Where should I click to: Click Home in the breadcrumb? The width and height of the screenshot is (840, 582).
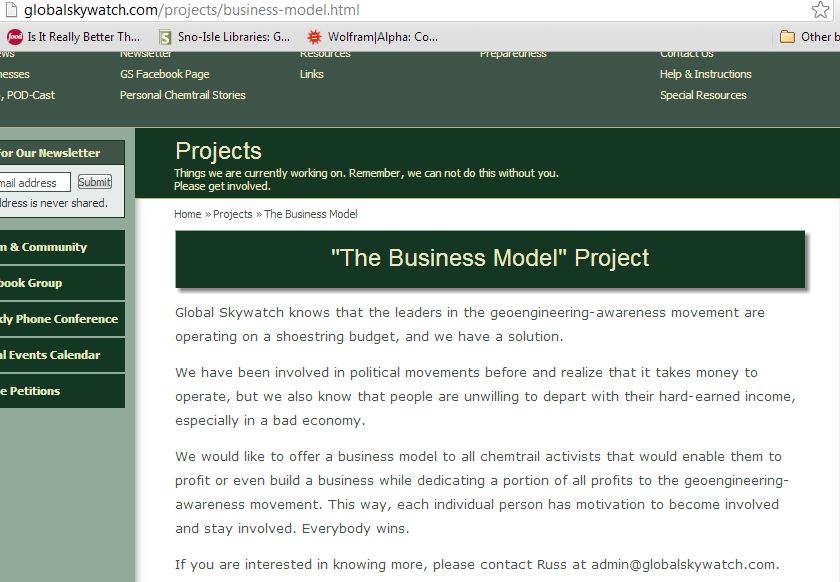(187, 214)
